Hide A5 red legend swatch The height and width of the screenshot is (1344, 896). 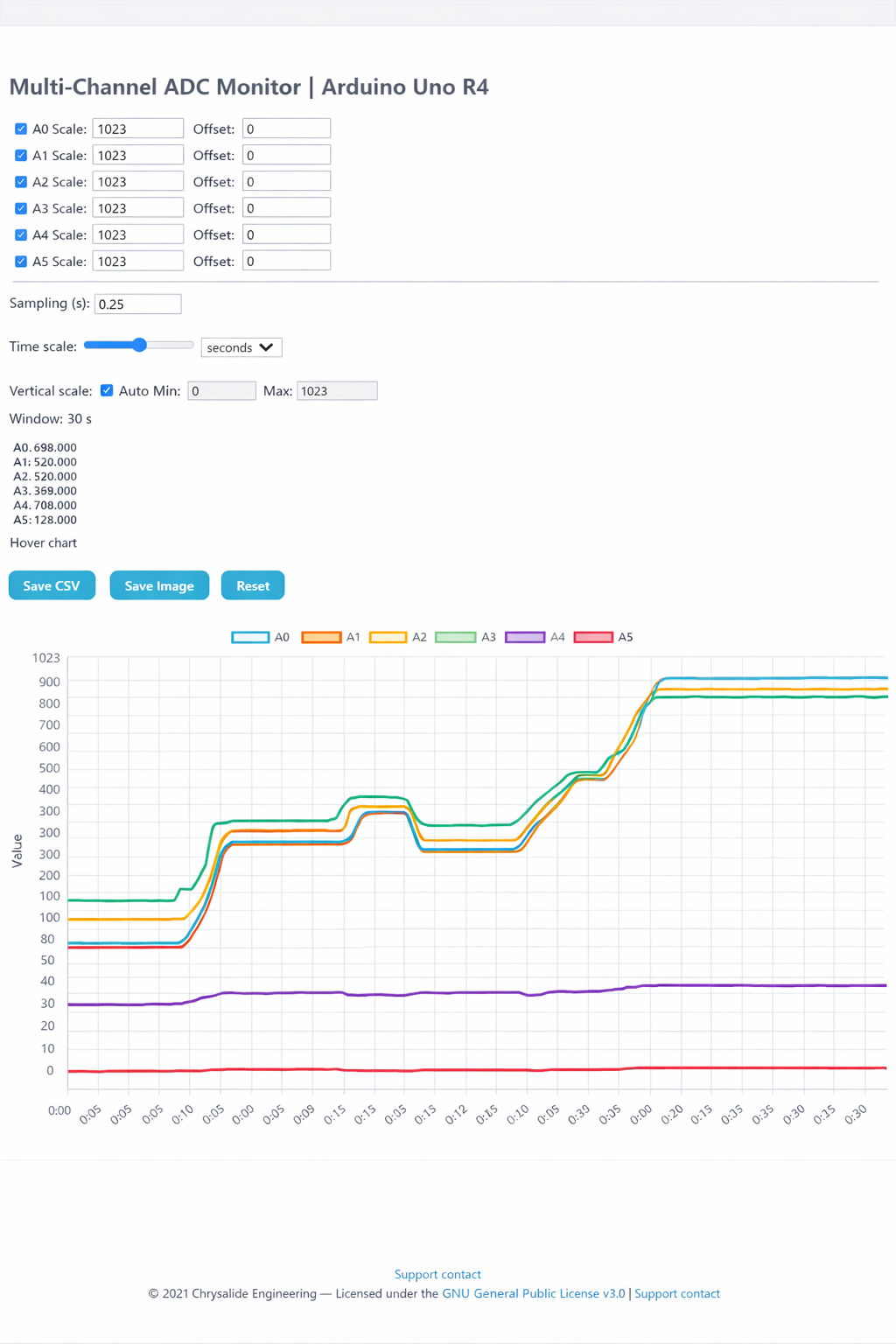pos(593,637)
